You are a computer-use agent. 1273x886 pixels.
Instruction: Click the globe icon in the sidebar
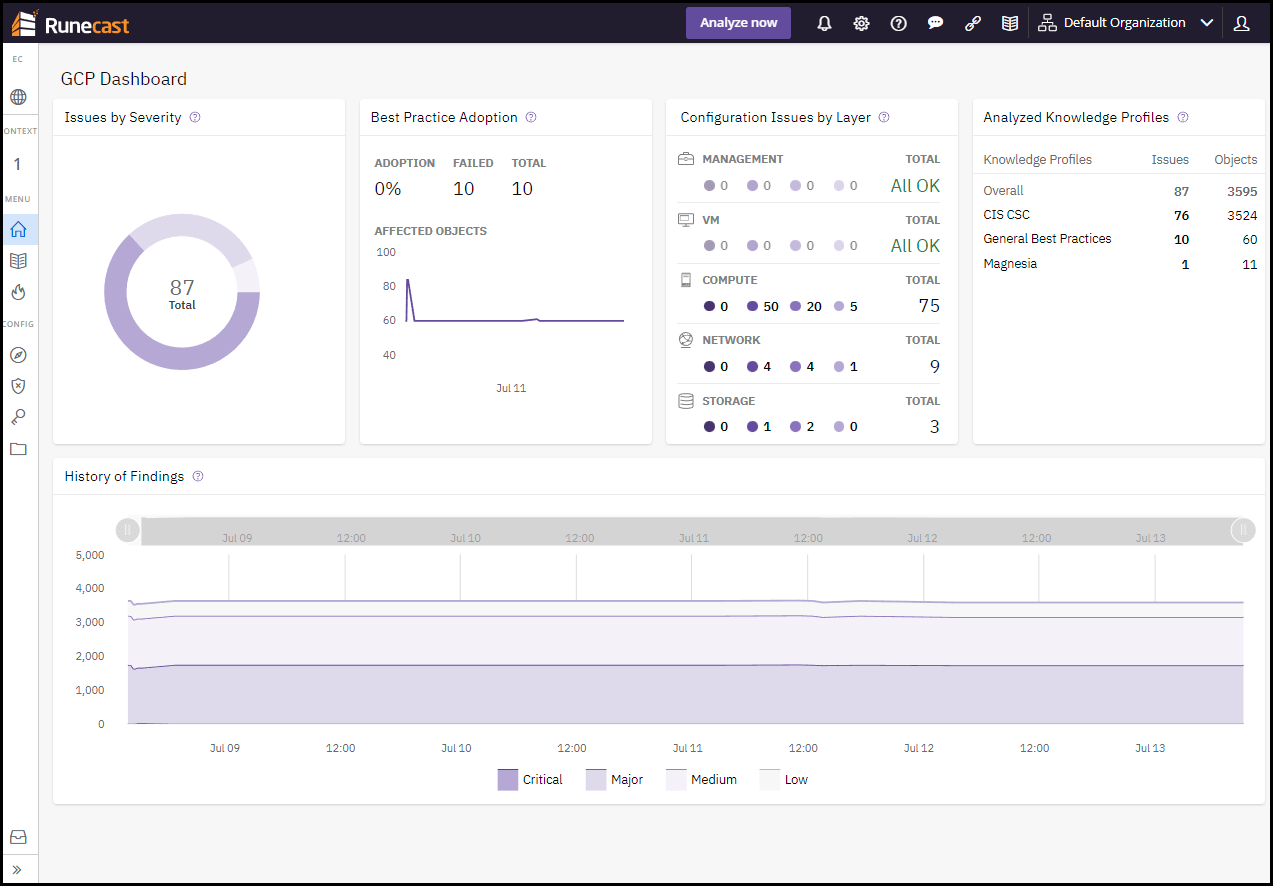tap(18, 97)
